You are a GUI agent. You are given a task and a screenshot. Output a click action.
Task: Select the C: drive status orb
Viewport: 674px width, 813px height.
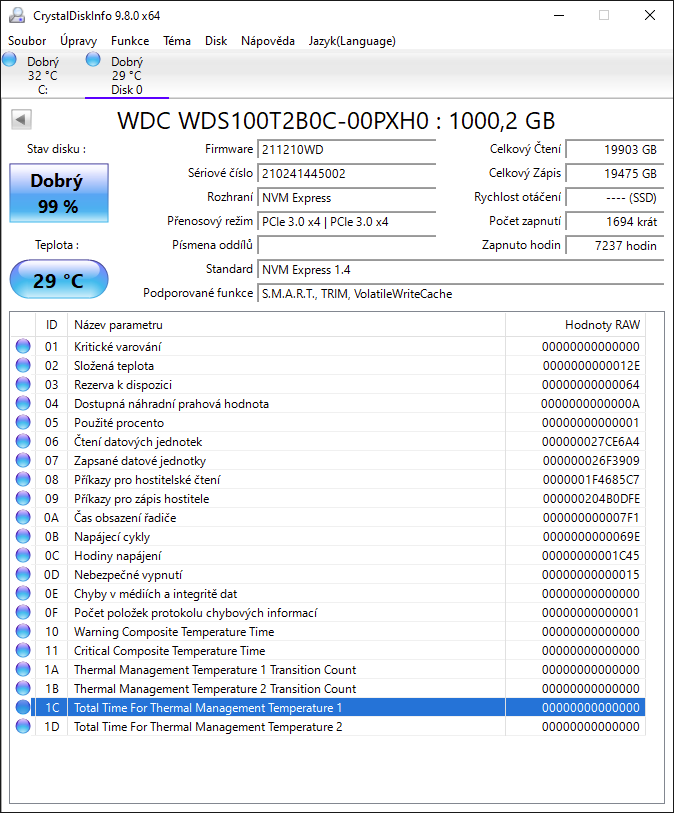tap(9, 59)
